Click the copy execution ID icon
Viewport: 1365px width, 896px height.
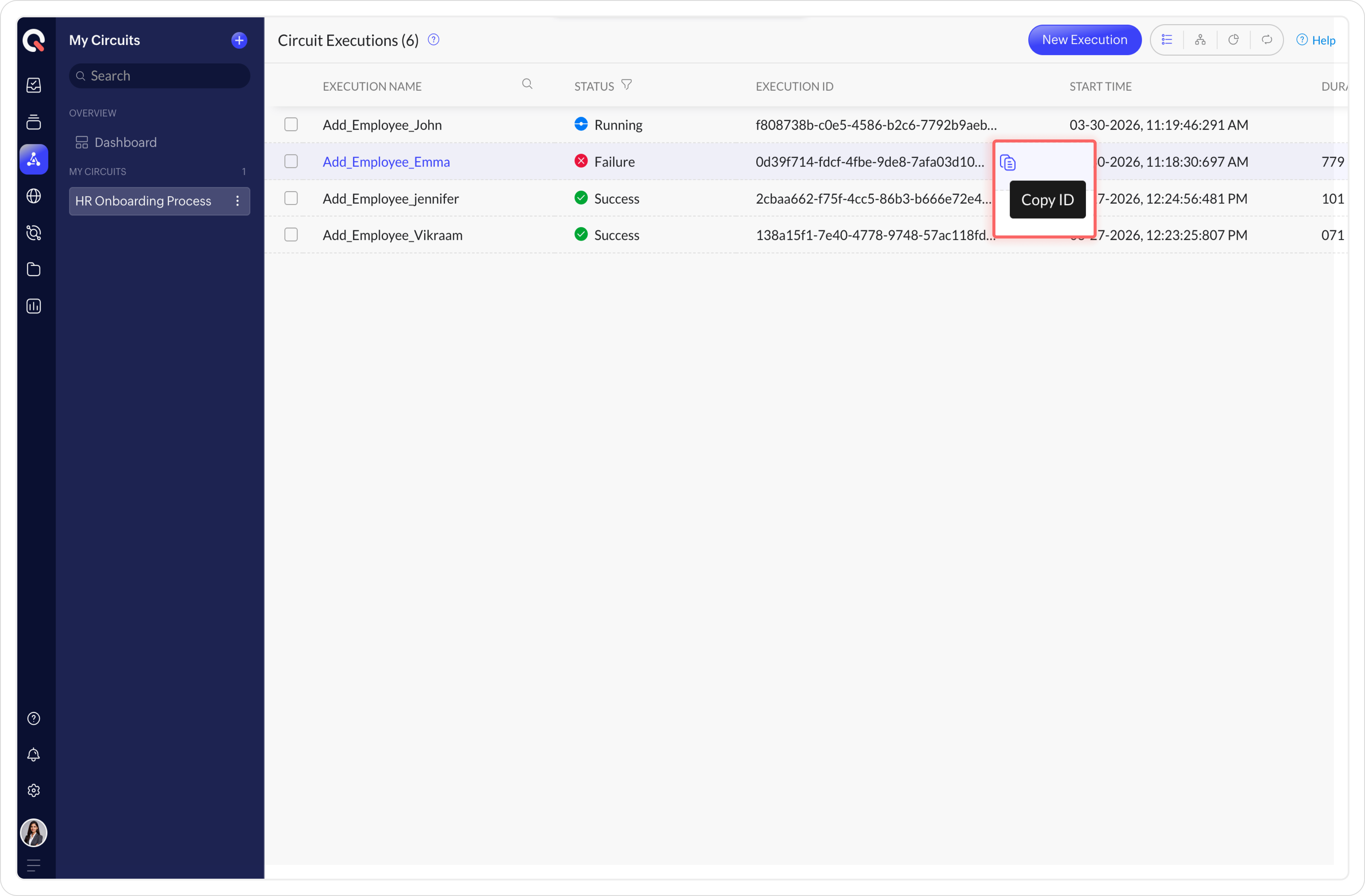(x=1007, y=162)
